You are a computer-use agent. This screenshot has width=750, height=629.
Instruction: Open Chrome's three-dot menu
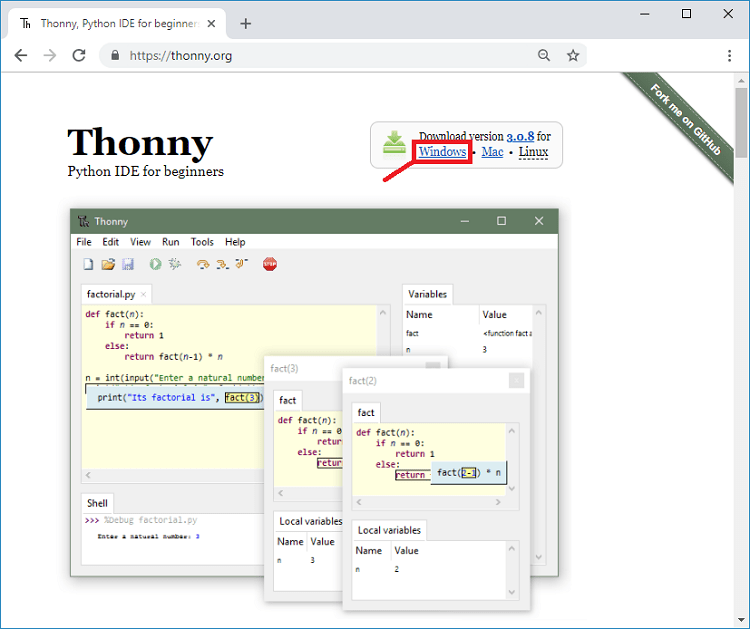pyautogui.click(x=729, y=56)
